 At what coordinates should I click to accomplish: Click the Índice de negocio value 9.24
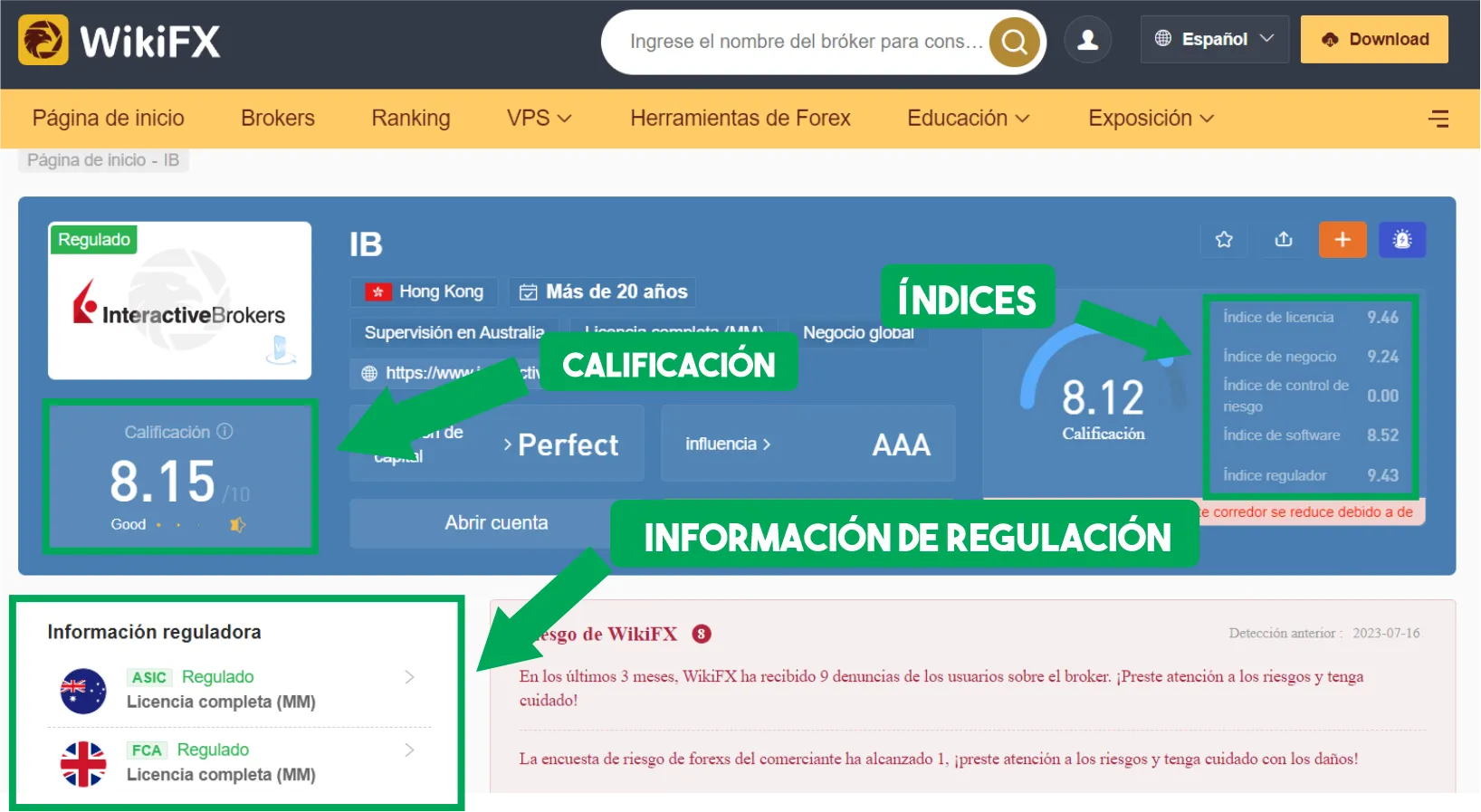(1382, 357)
